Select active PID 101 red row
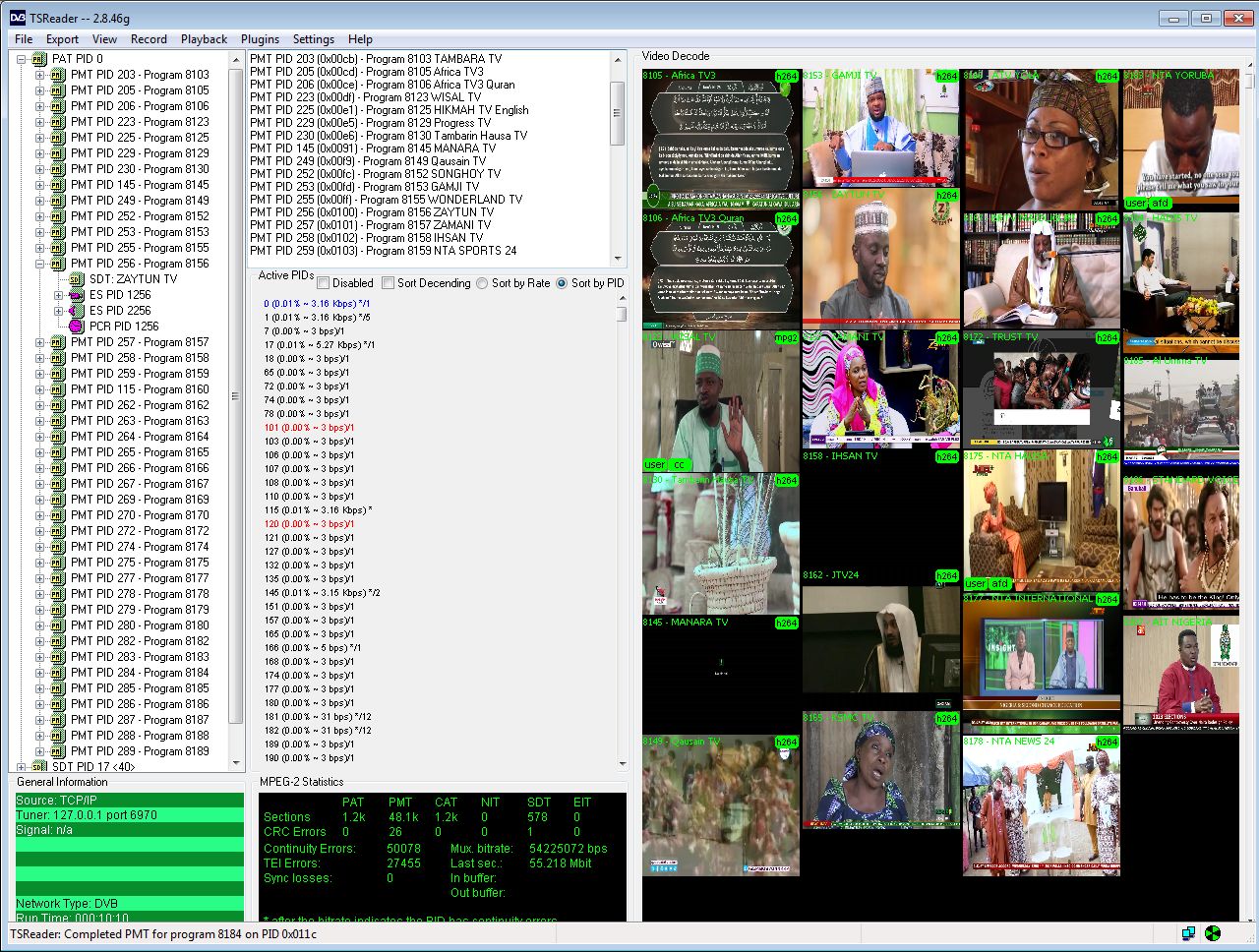1259x952 pixels. (x=309, y=428)
